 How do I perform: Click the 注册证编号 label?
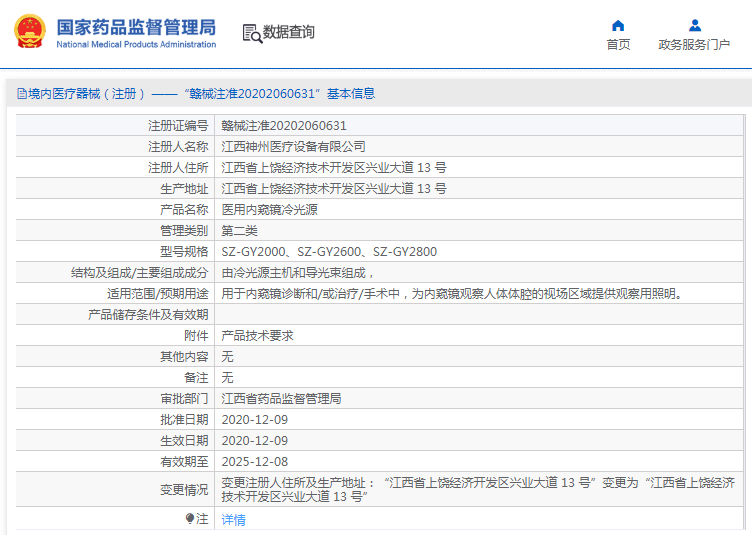point(178,126)
